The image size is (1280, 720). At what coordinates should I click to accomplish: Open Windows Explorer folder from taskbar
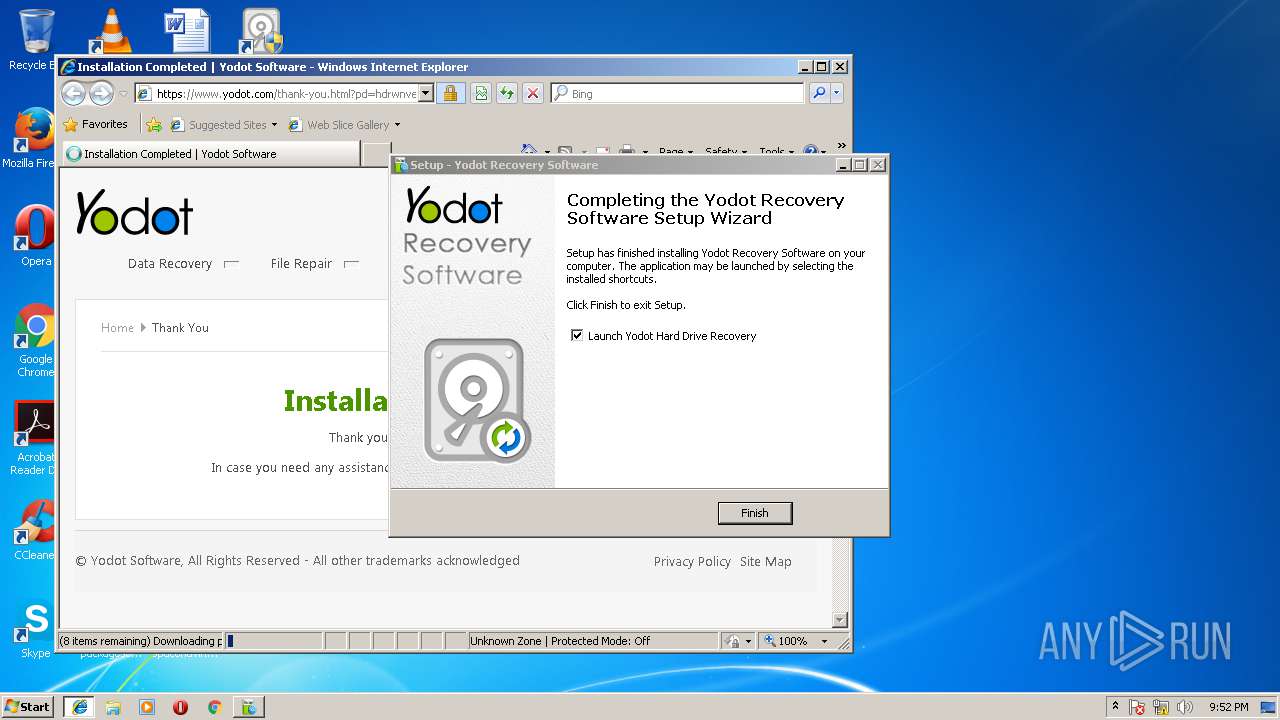click(113, 707)
